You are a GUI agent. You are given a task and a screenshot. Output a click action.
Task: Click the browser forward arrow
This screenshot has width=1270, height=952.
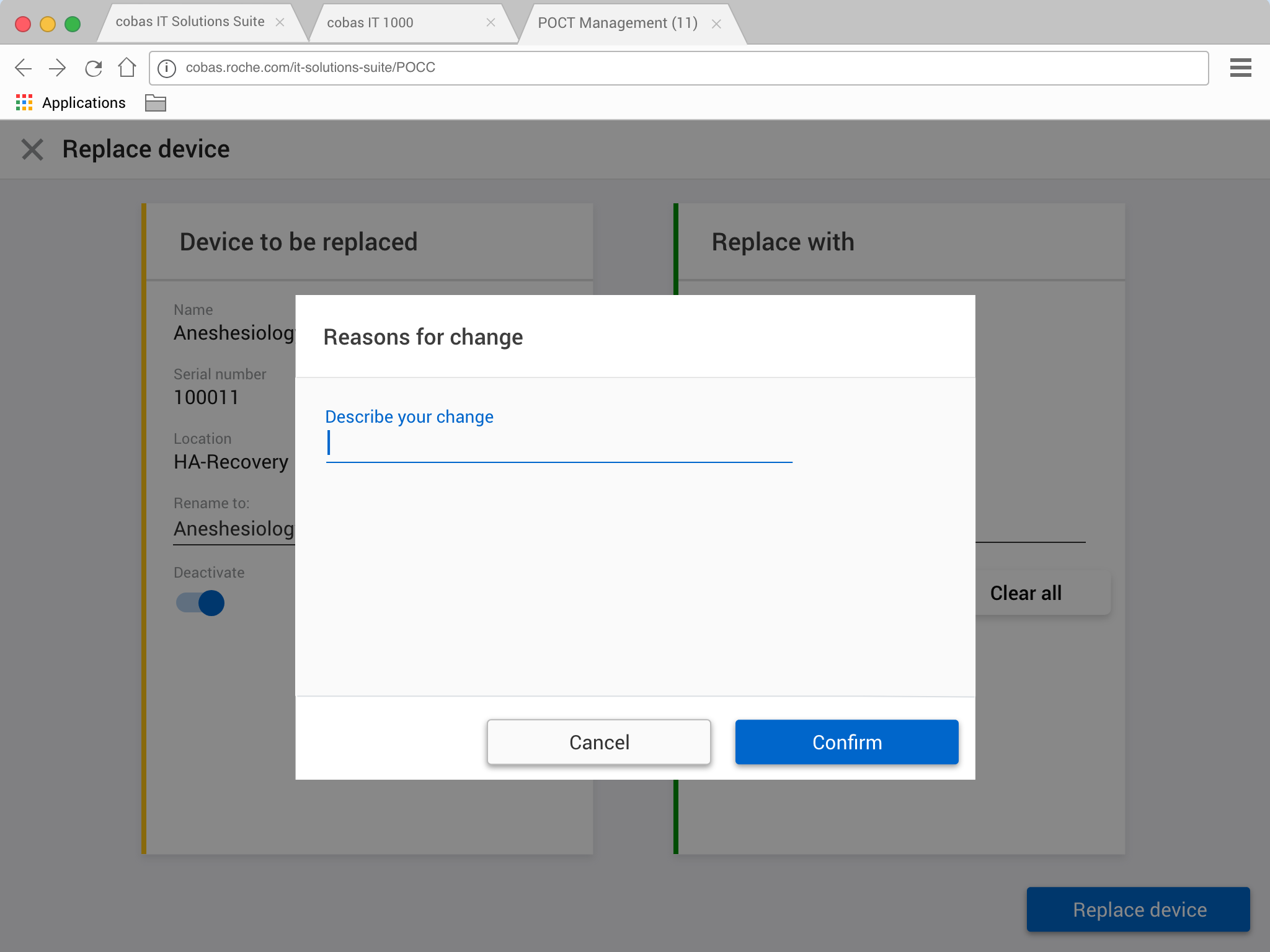click(58, 68)
